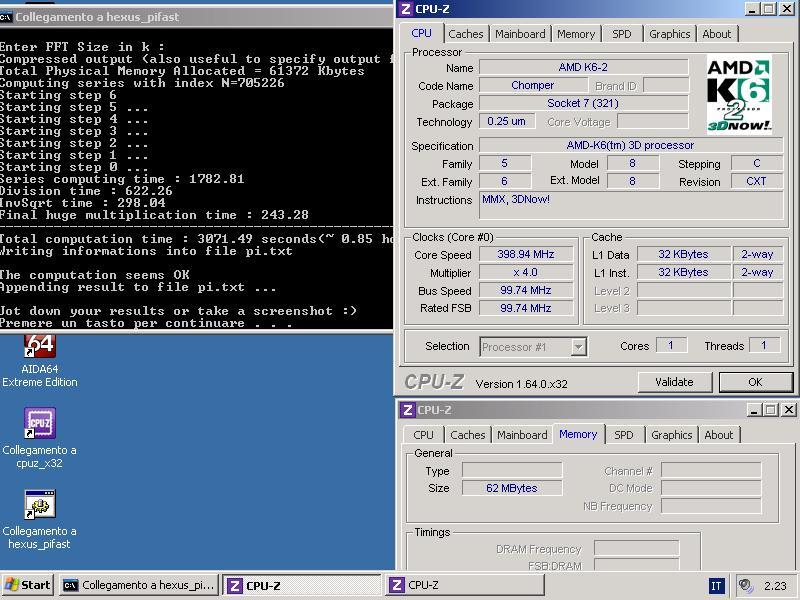Open the SPD tab in lower CPU-Z window
Viewport: 800px width, 600px height.
point(623,435)
